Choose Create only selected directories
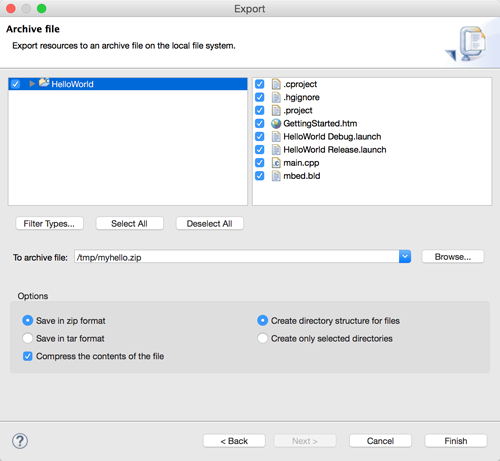 tap(262, 338)
